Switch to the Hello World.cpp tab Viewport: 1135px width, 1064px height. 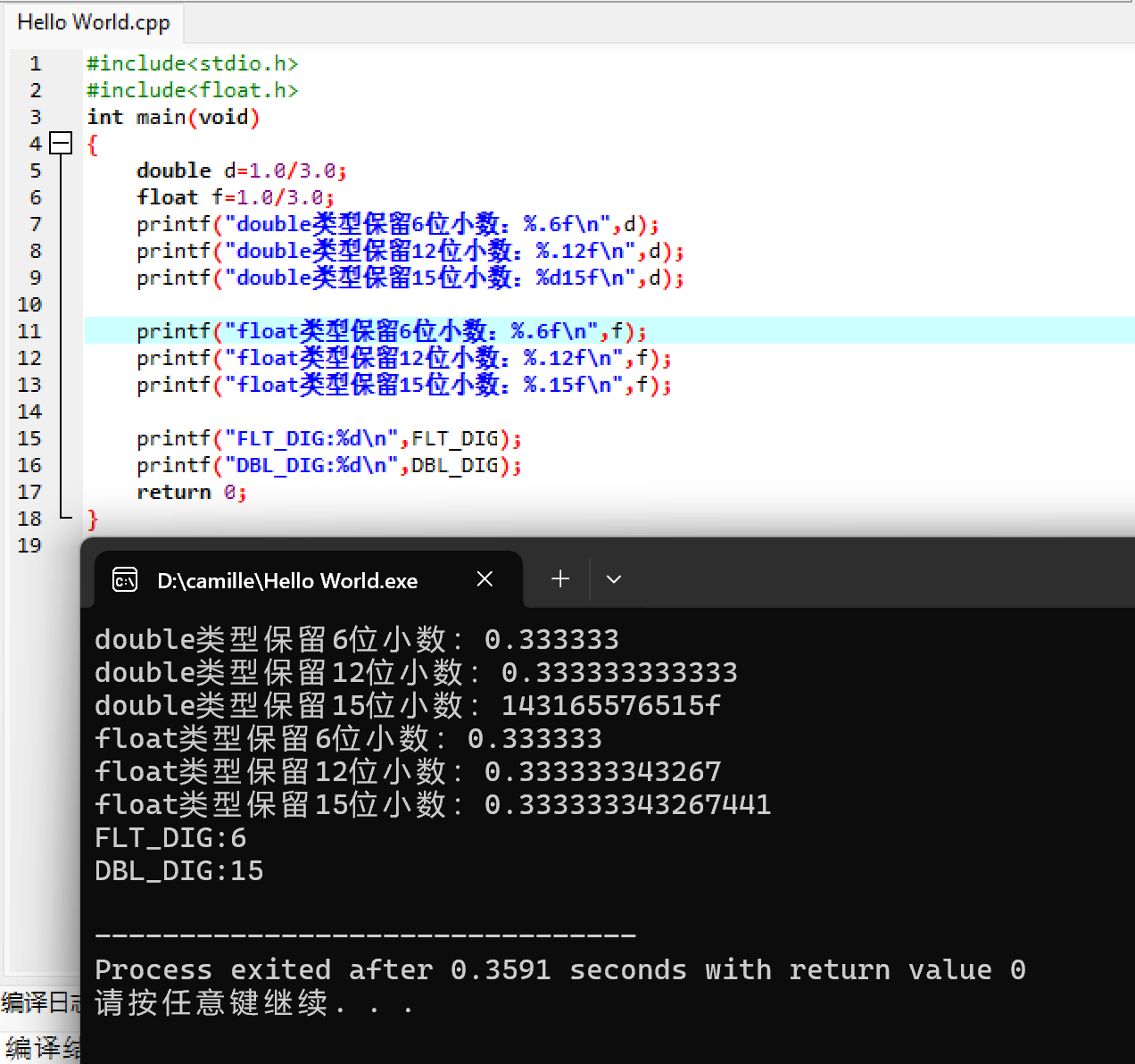pyautogui.click(x=93, y=22)
